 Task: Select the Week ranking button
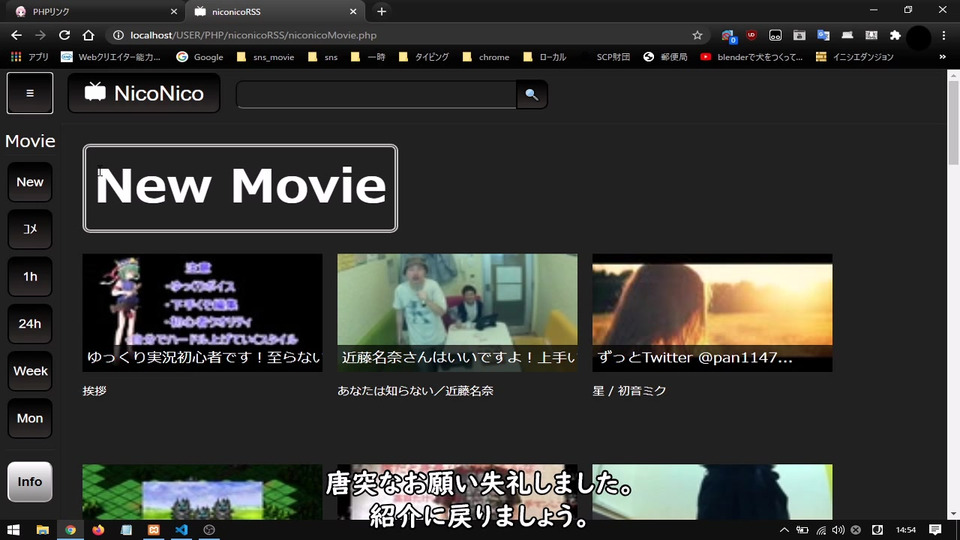pos(30,371)
